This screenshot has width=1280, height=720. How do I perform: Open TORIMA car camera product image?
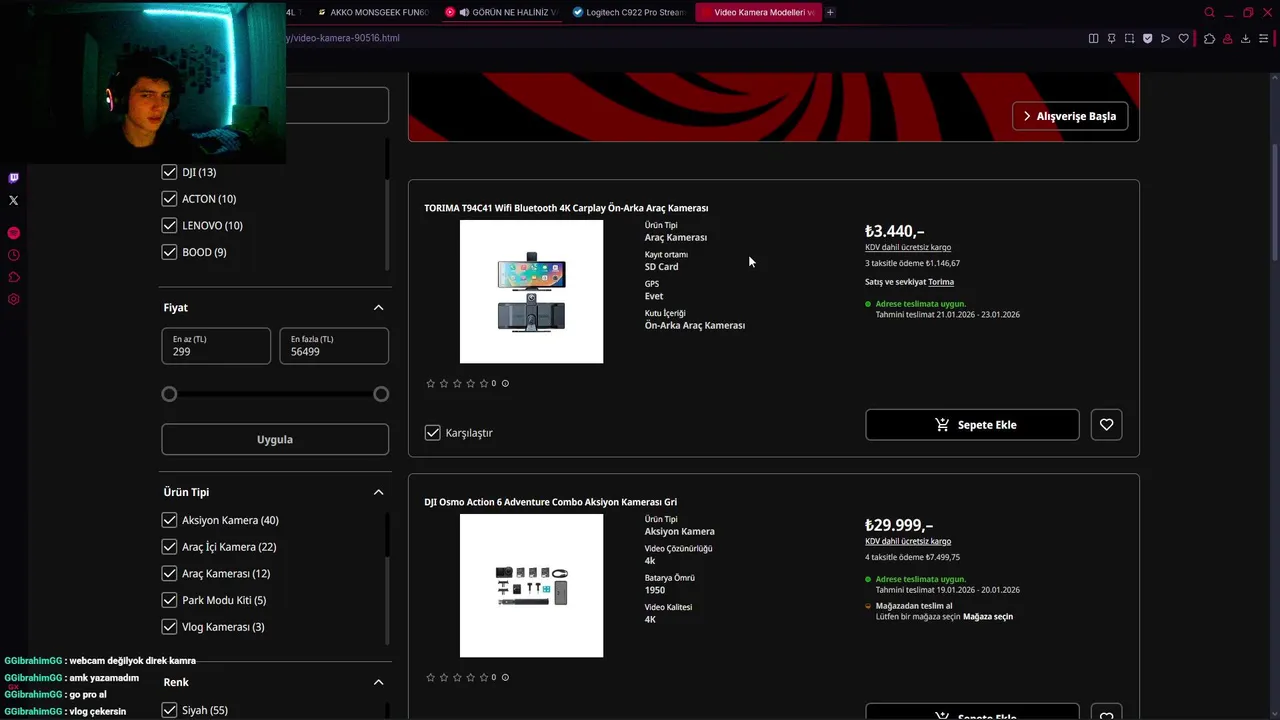tap(531, 292)
